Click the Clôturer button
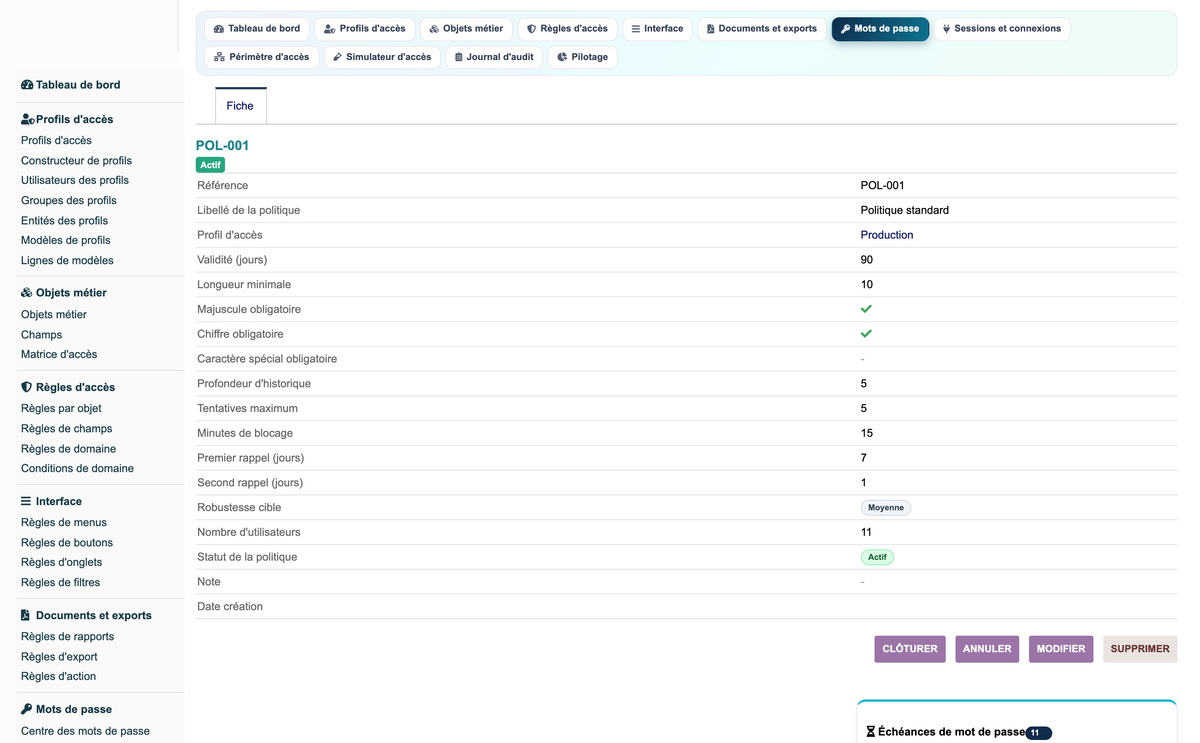Screen dimensions: 1200x743 (910, 649)
